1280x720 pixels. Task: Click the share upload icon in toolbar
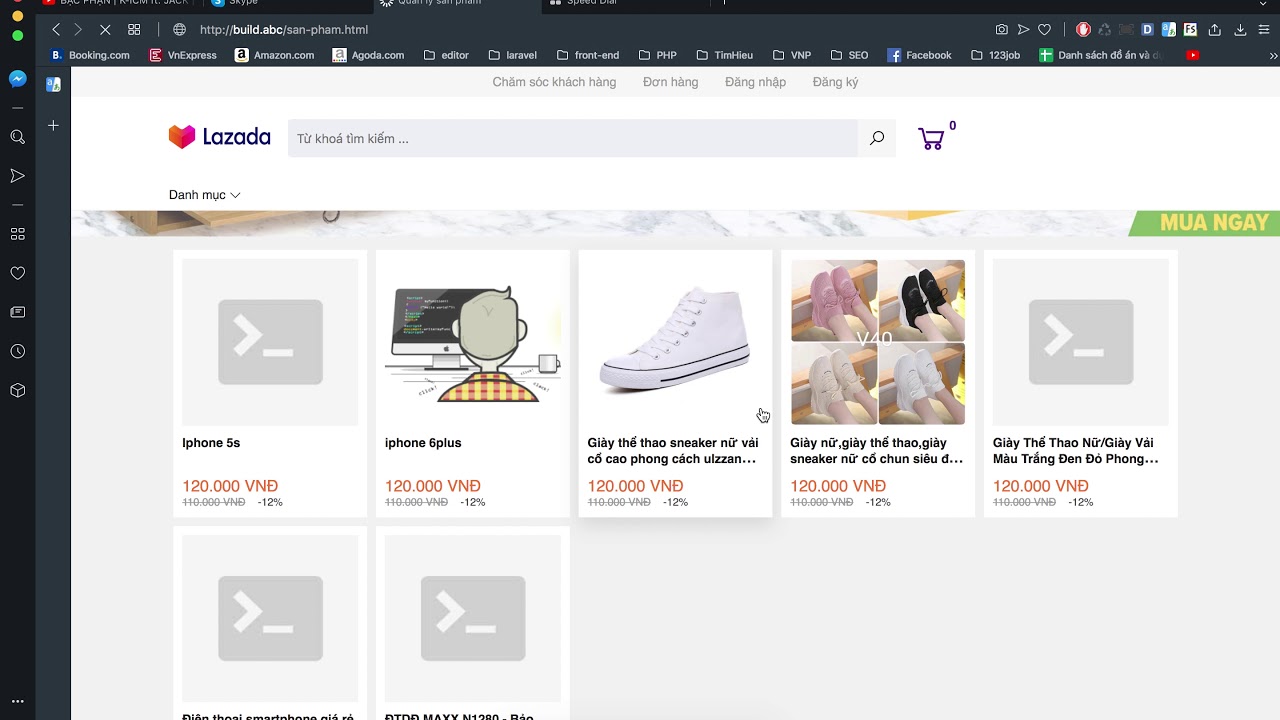coord(1214,30)
